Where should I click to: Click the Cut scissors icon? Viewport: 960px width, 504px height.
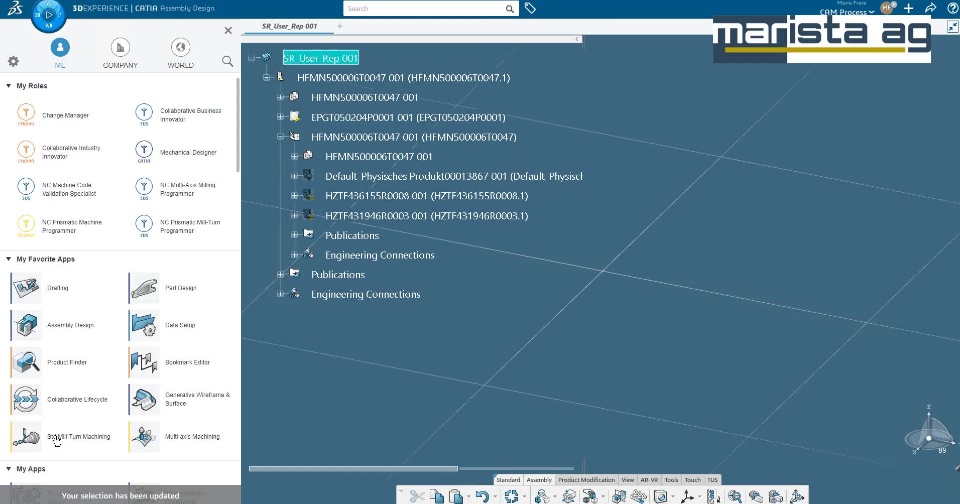point(417,496)
